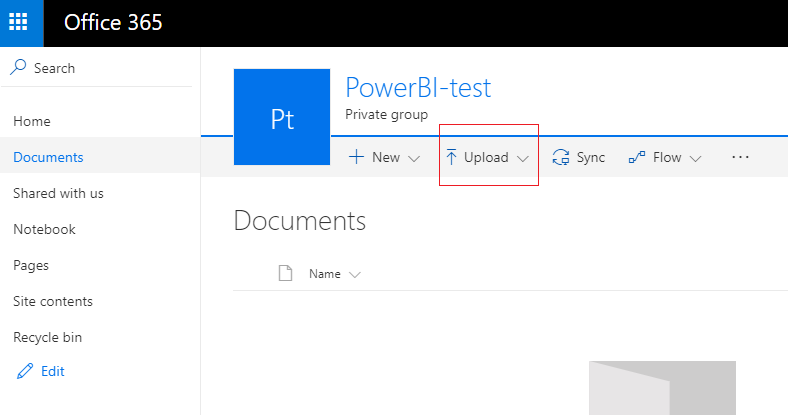Image resolution: width=788 pixels, height=415 pixels.
Task: Click the Sync icon in command bar
Action: (561, 157)
